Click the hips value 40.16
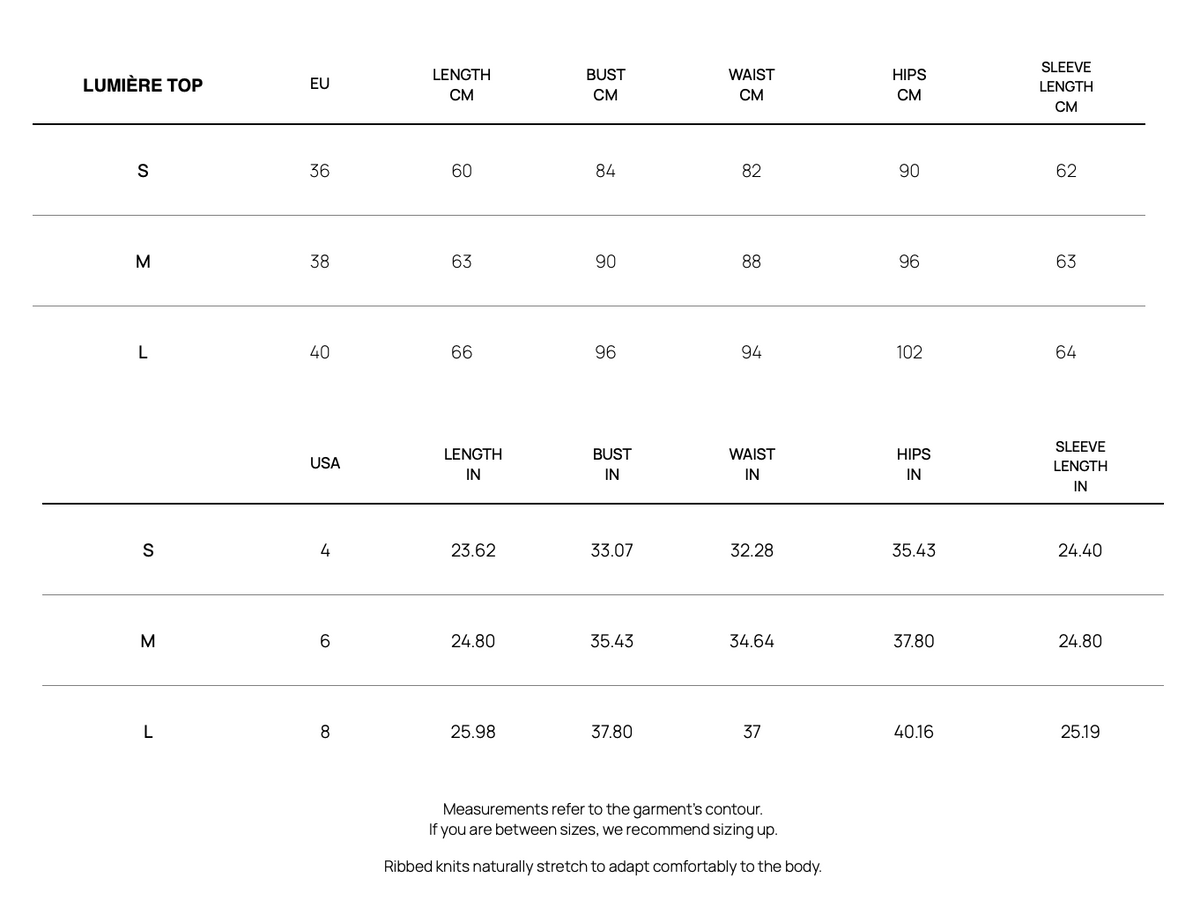 pos(913,732)
